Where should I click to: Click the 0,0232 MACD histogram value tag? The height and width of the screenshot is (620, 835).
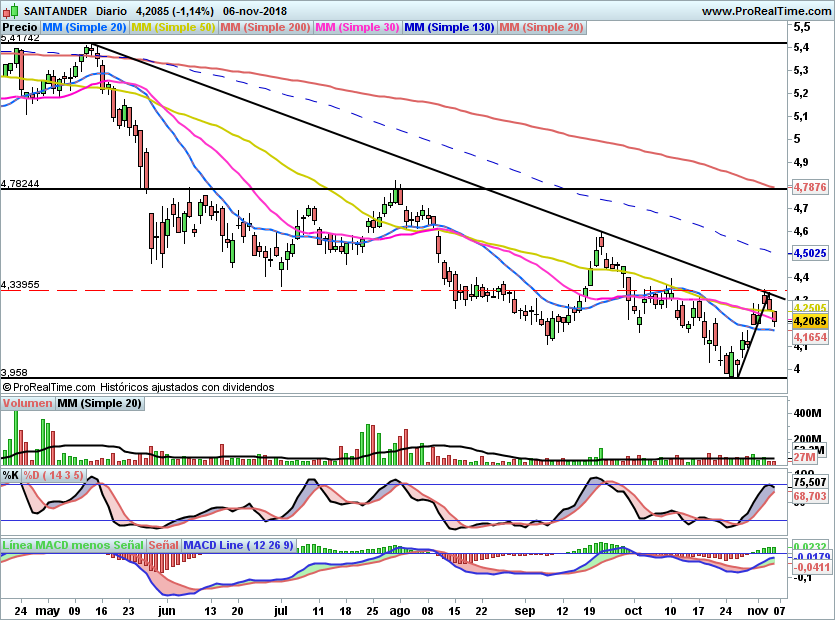810,546
